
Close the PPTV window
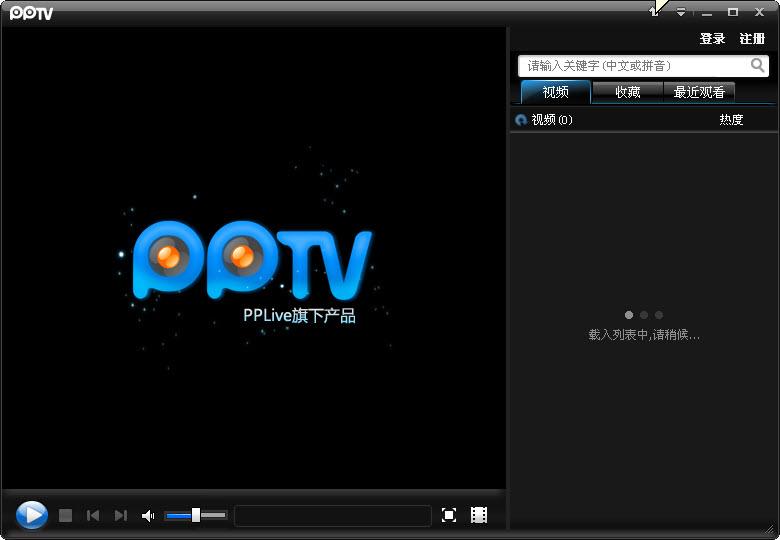pos(759,12)
